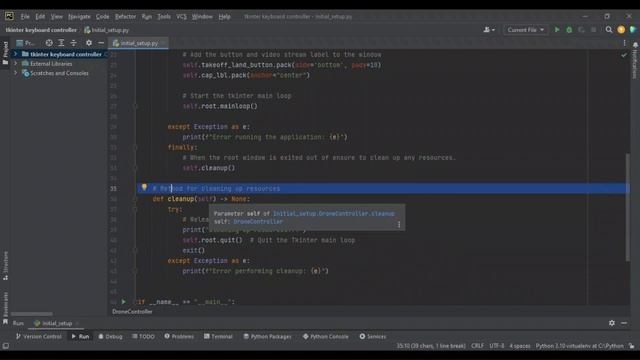Screen dimensions: 640x360
Task: Select tkinter keyboard controller tree item
Action: (61, 54)
